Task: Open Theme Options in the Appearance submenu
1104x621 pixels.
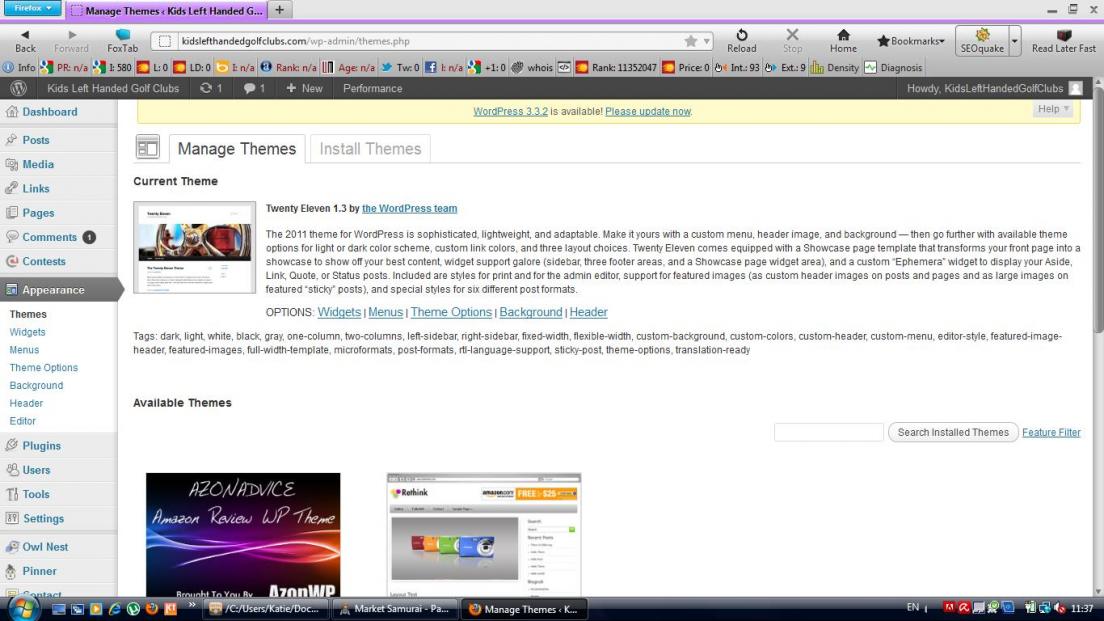Action: 44,368
